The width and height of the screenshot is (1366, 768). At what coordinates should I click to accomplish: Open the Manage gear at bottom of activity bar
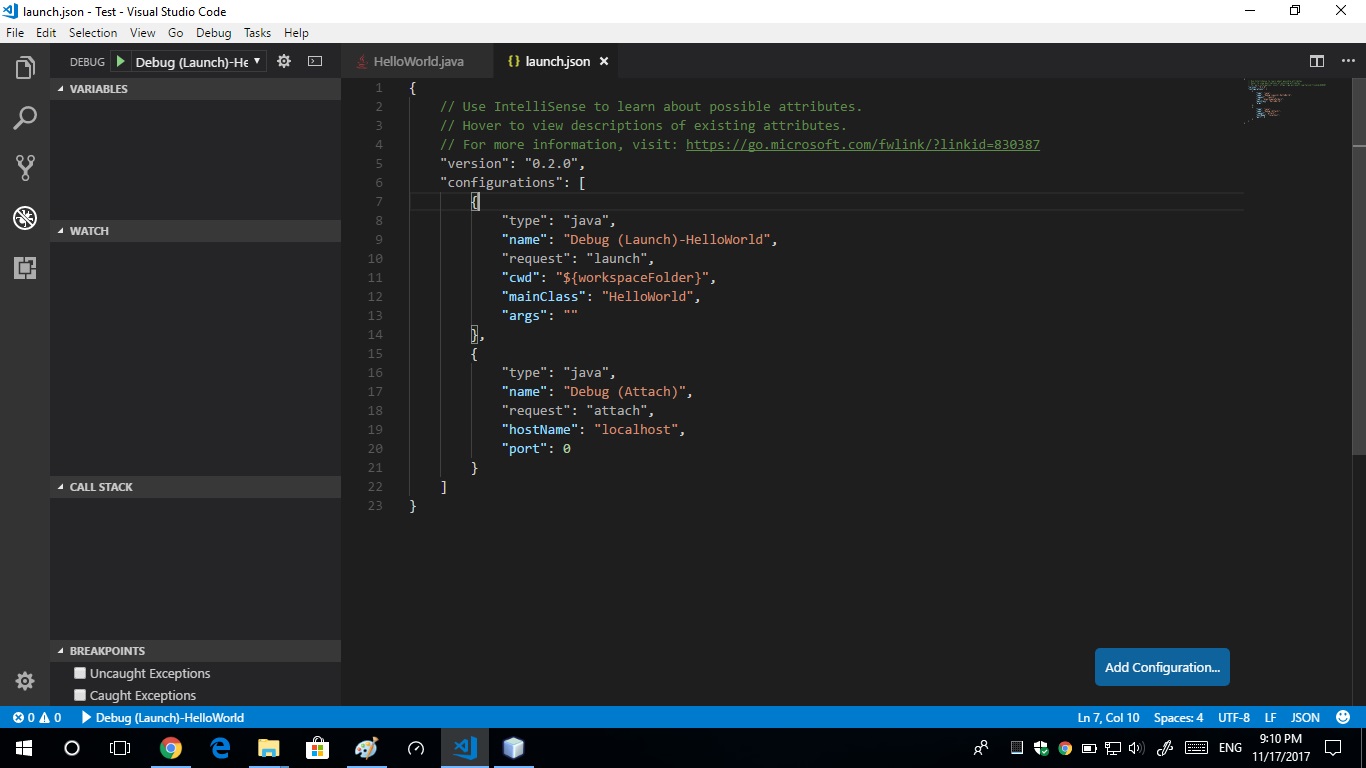click(25, 681)
